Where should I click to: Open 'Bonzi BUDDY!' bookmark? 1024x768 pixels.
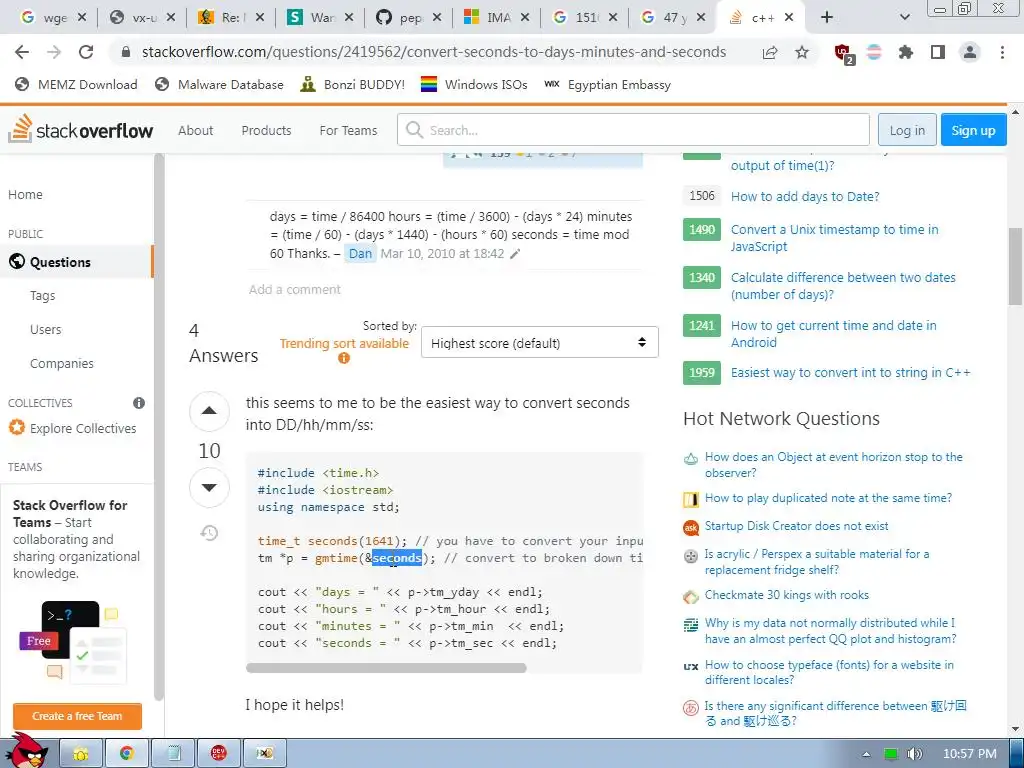point(353,84)
